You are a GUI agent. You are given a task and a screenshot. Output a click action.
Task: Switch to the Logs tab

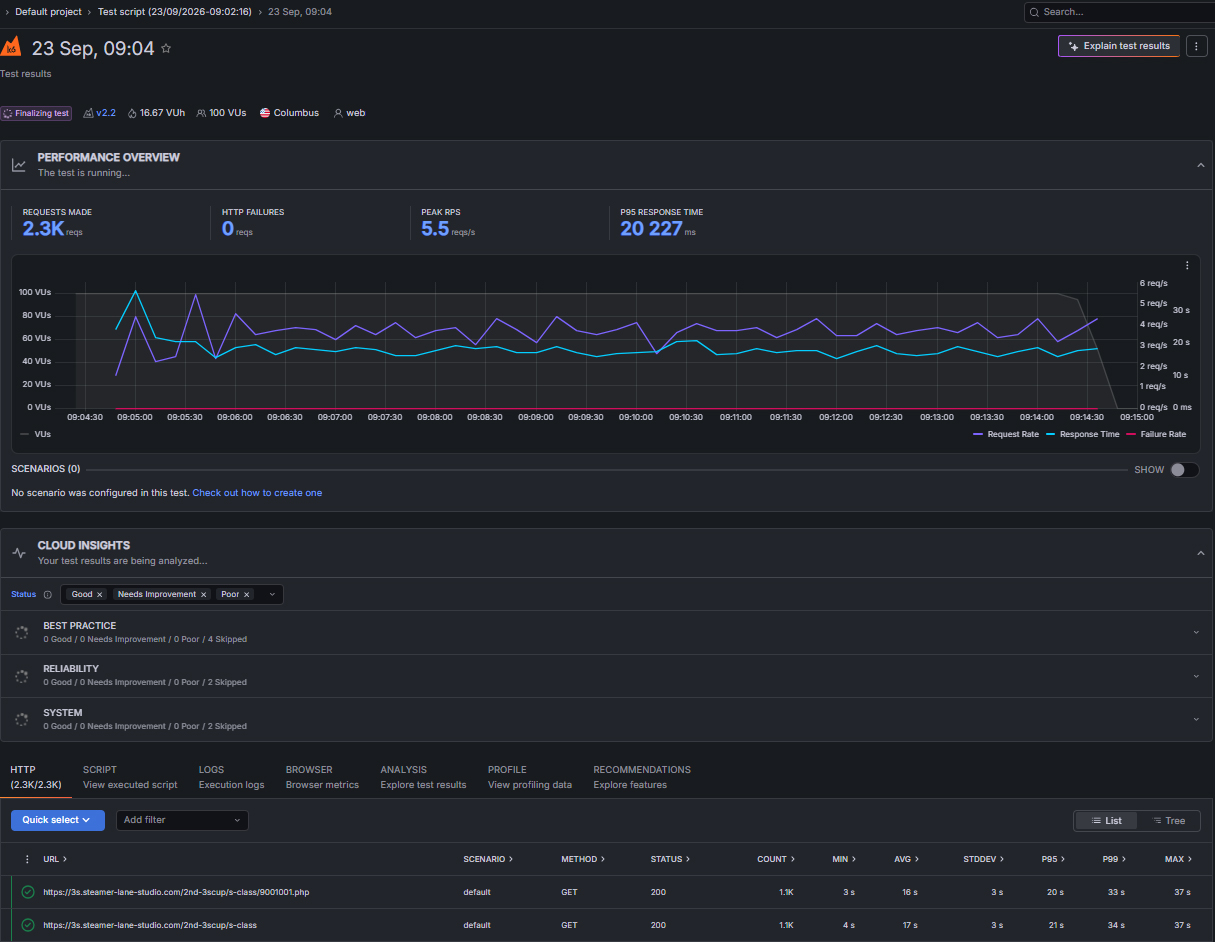coord(231,777)
